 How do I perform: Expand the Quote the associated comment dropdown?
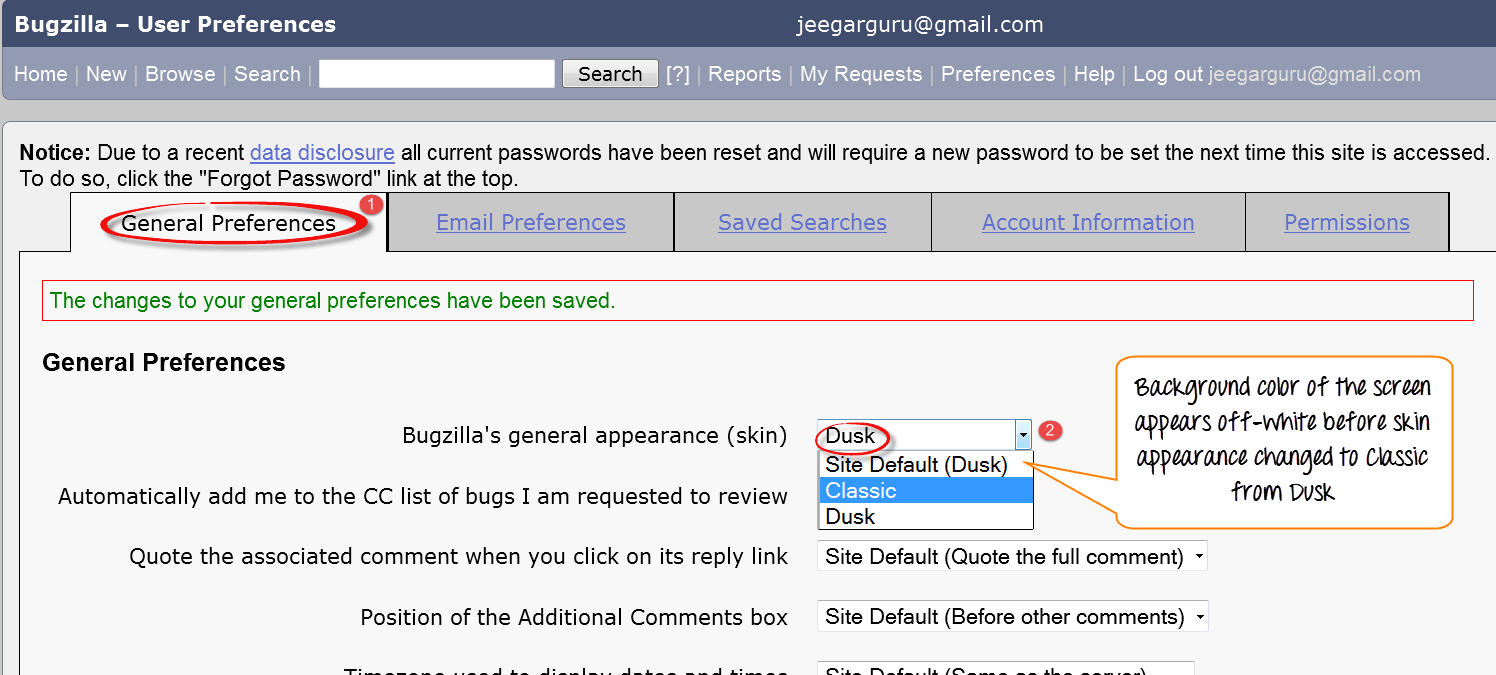(1011, 556)
